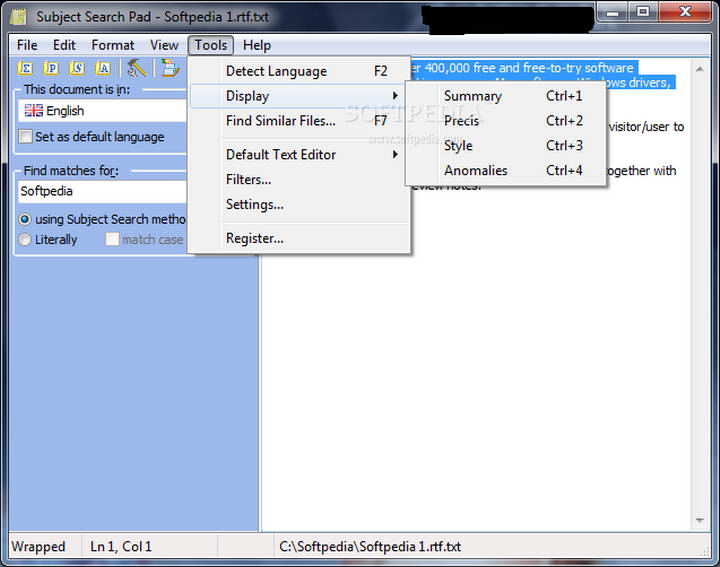The height and width of the screenshot is (567, 720).
Task: Click the Wrapped status bar entry
Action: pyautogui.click(x=38, y=546)
